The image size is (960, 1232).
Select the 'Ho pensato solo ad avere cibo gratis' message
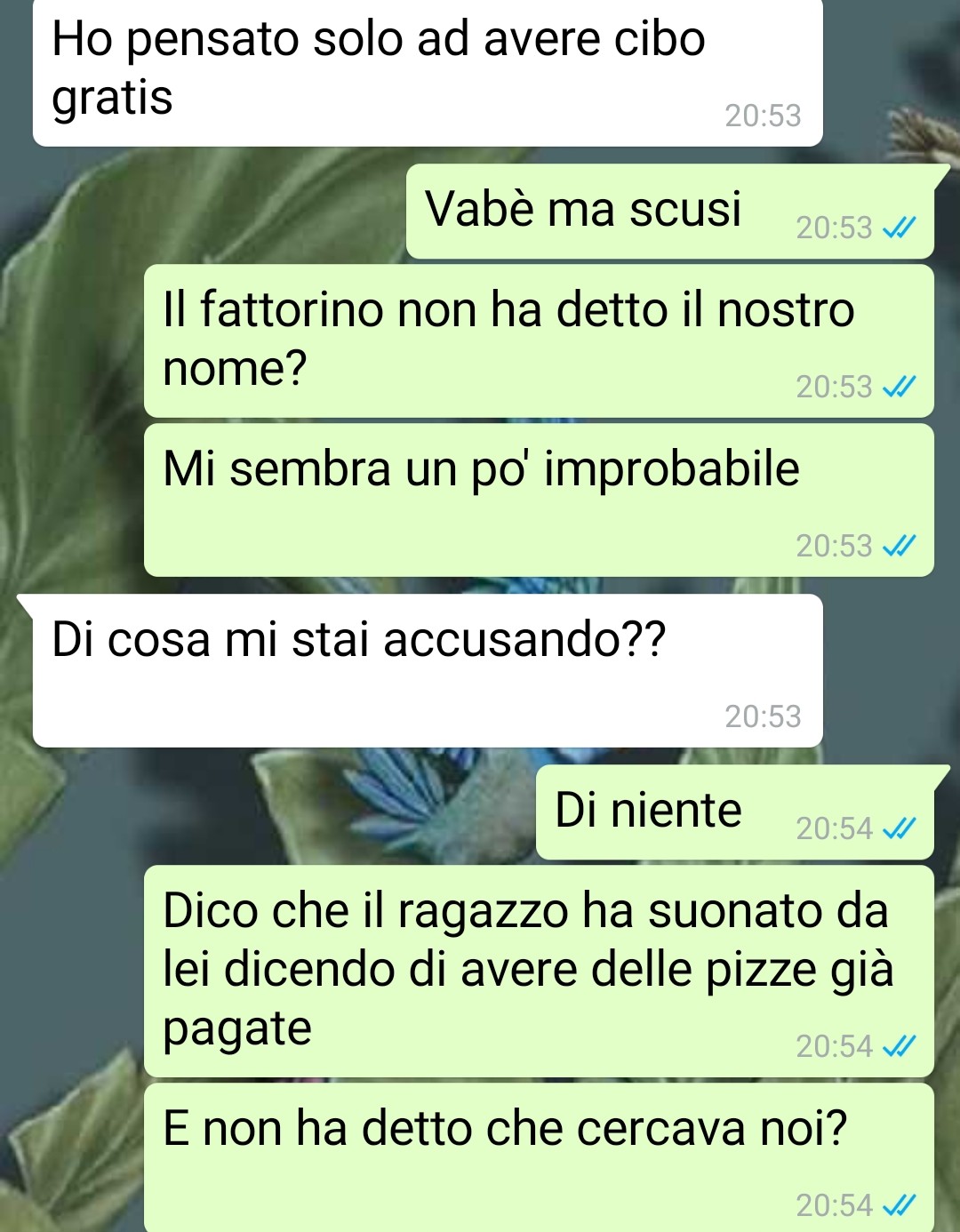tap(428, 72)
